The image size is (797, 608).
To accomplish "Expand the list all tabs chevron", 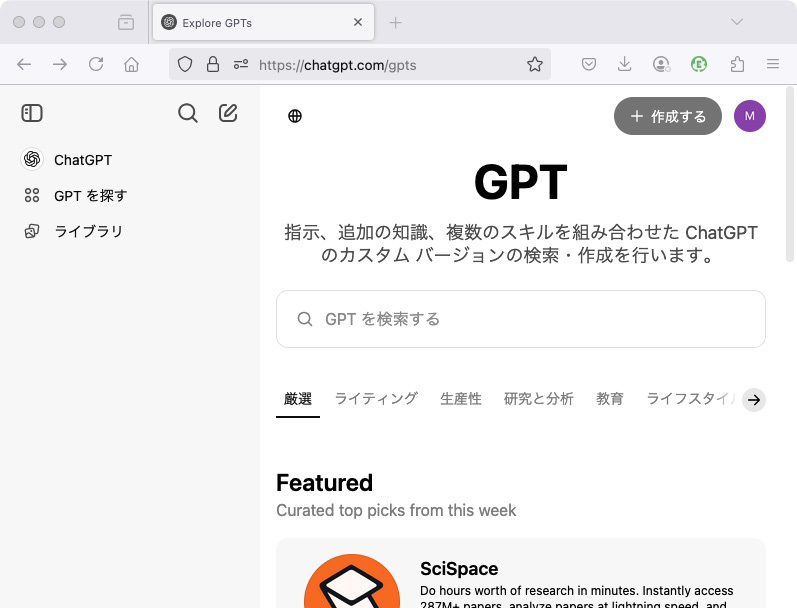I will pos(737,22).
